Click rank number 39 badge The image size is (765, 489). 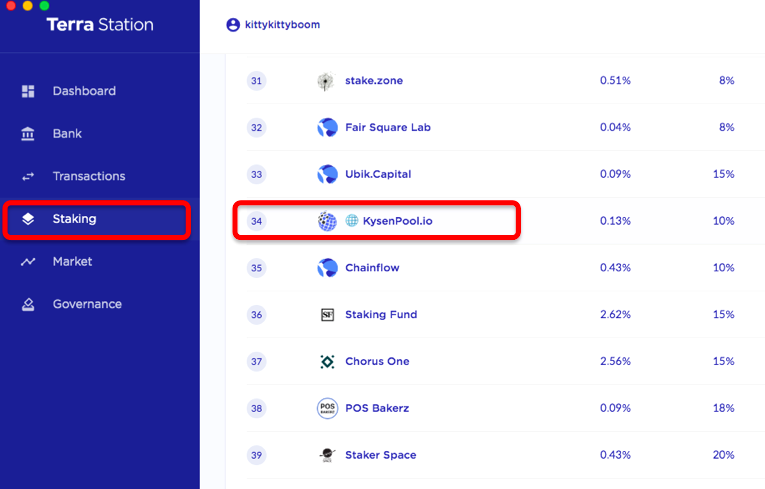tap(257, 455)
